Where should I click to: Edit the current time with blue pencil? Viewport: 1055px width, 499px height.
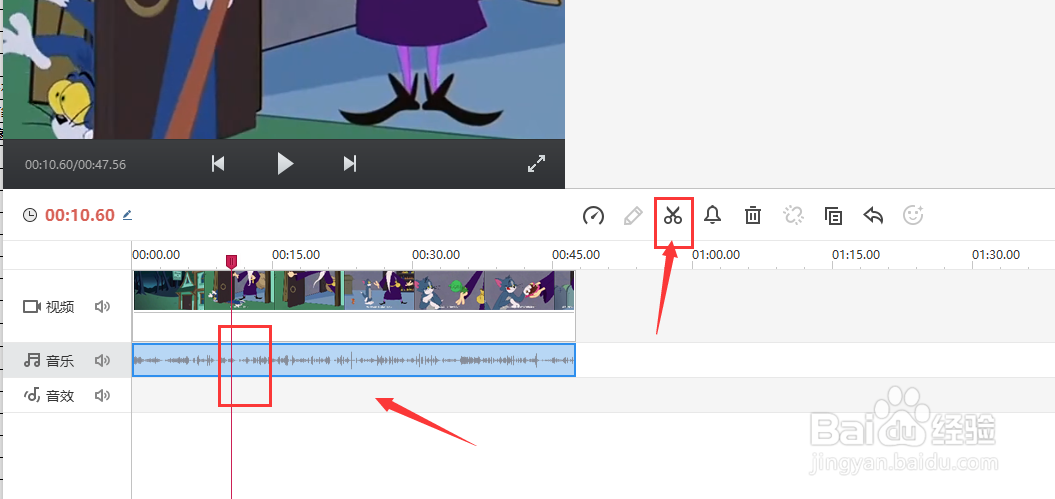127,215
